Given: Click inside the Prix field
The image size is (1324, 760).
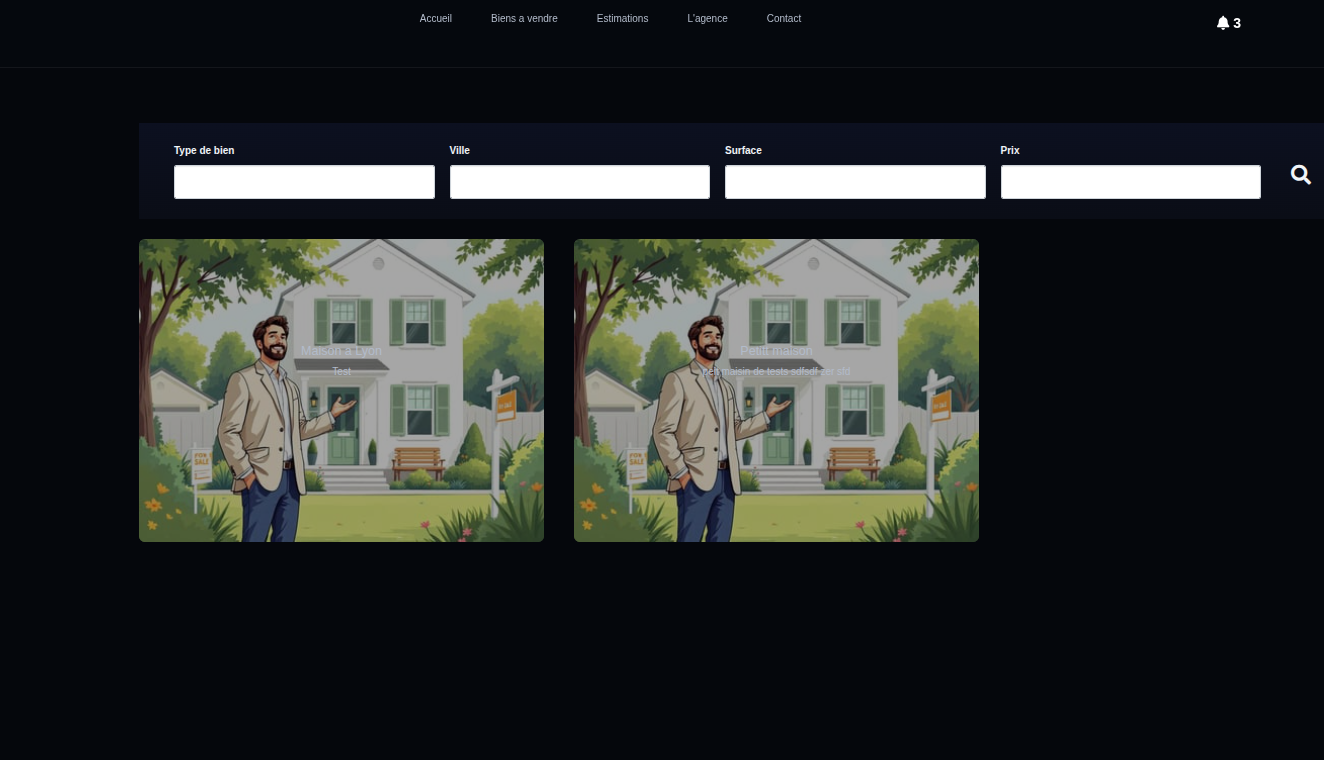Looking at the screenshot, I should [x=1130, y=182].
